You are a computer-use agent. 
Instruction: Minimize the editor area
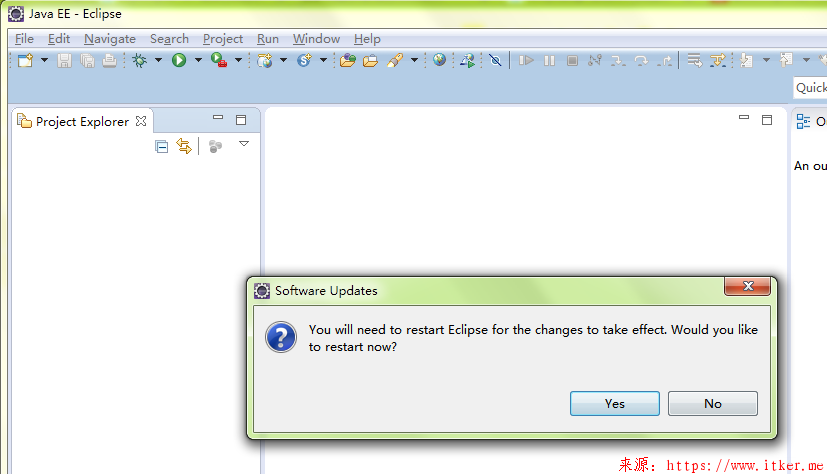[x=744, y=118]
